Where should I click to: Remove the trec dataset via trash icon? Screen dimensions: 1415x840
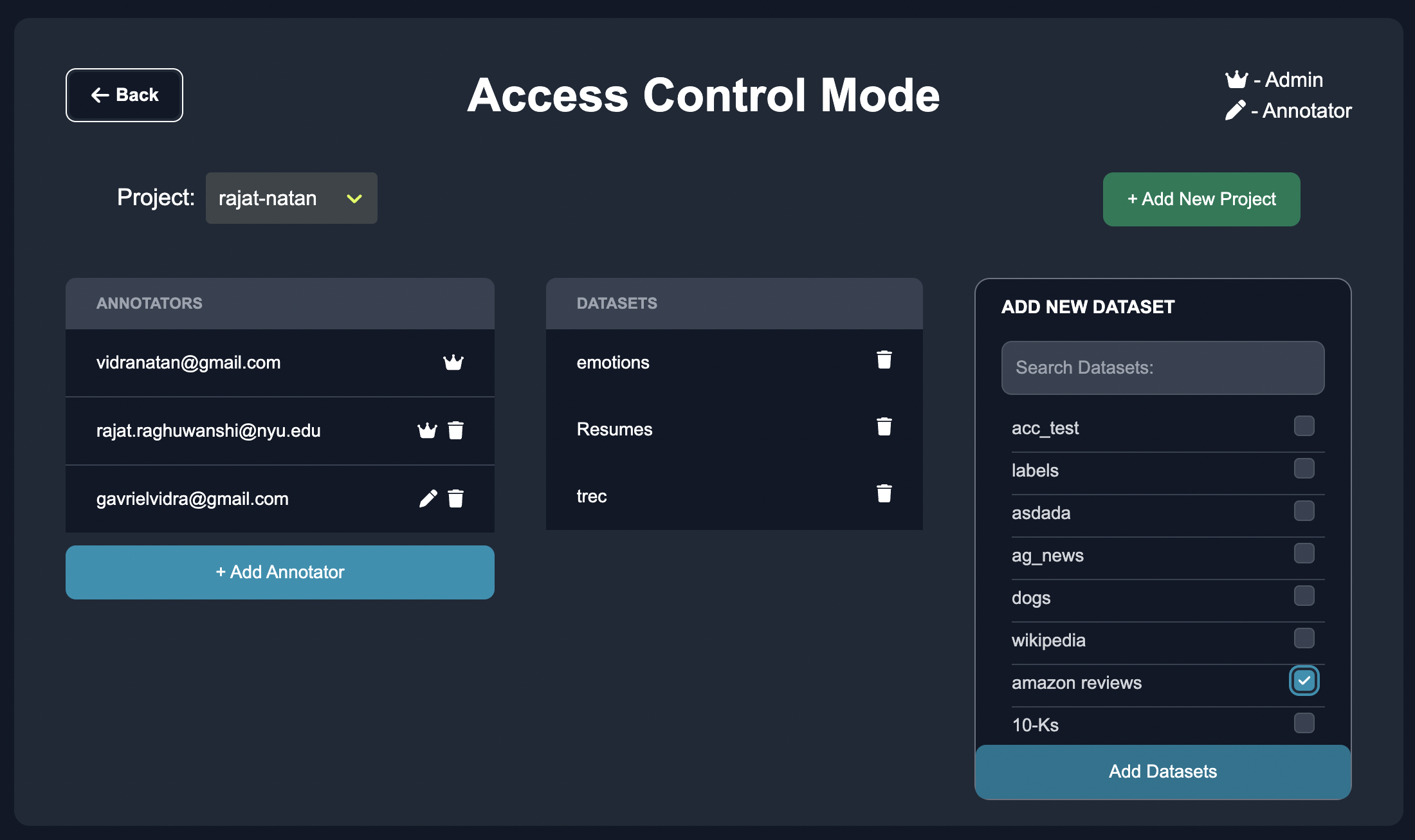[884, 494]
